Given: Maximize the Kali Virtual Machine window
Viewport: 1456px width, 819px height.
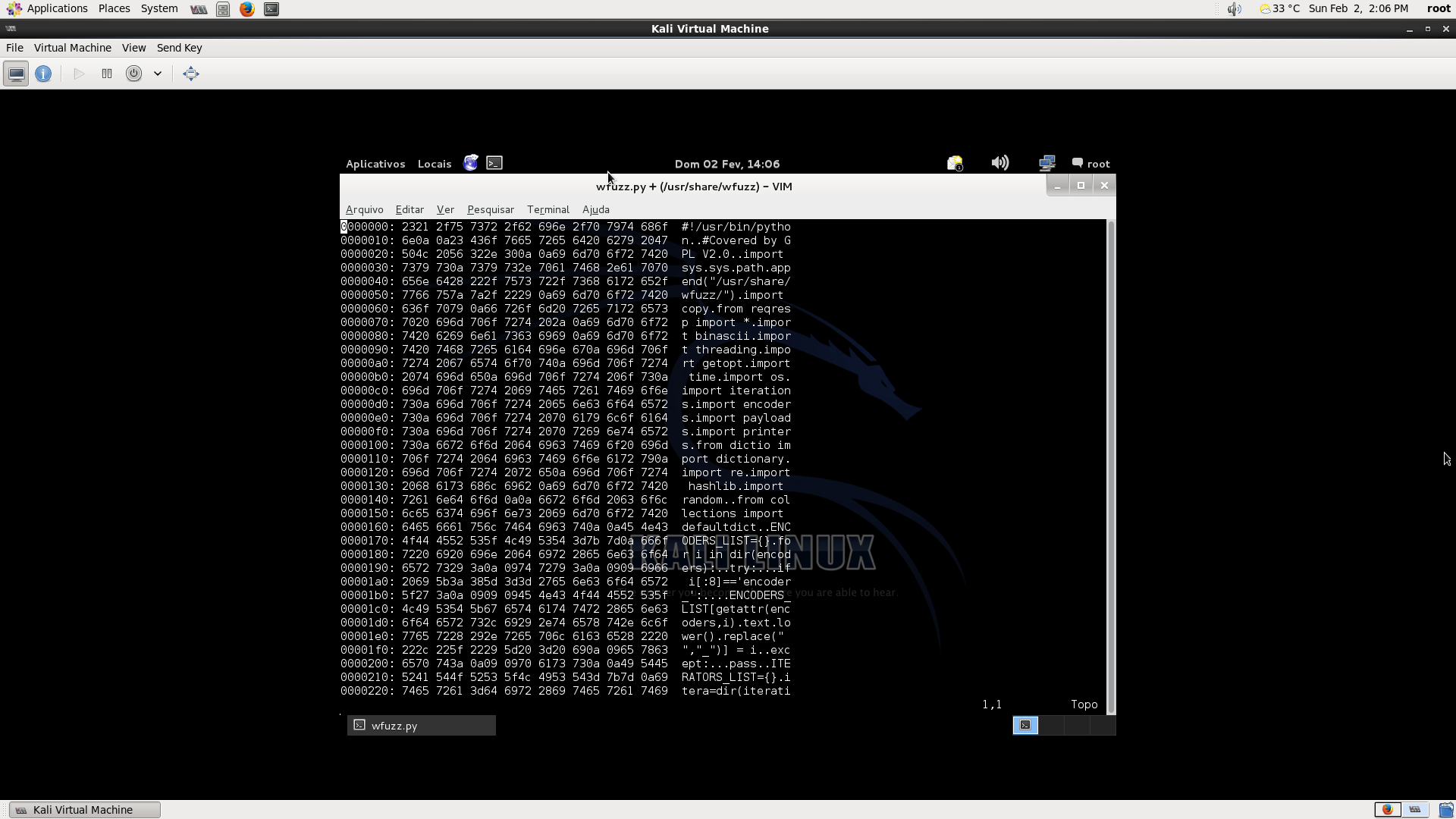Looking at the screenshot, I should coord(1428,29).
